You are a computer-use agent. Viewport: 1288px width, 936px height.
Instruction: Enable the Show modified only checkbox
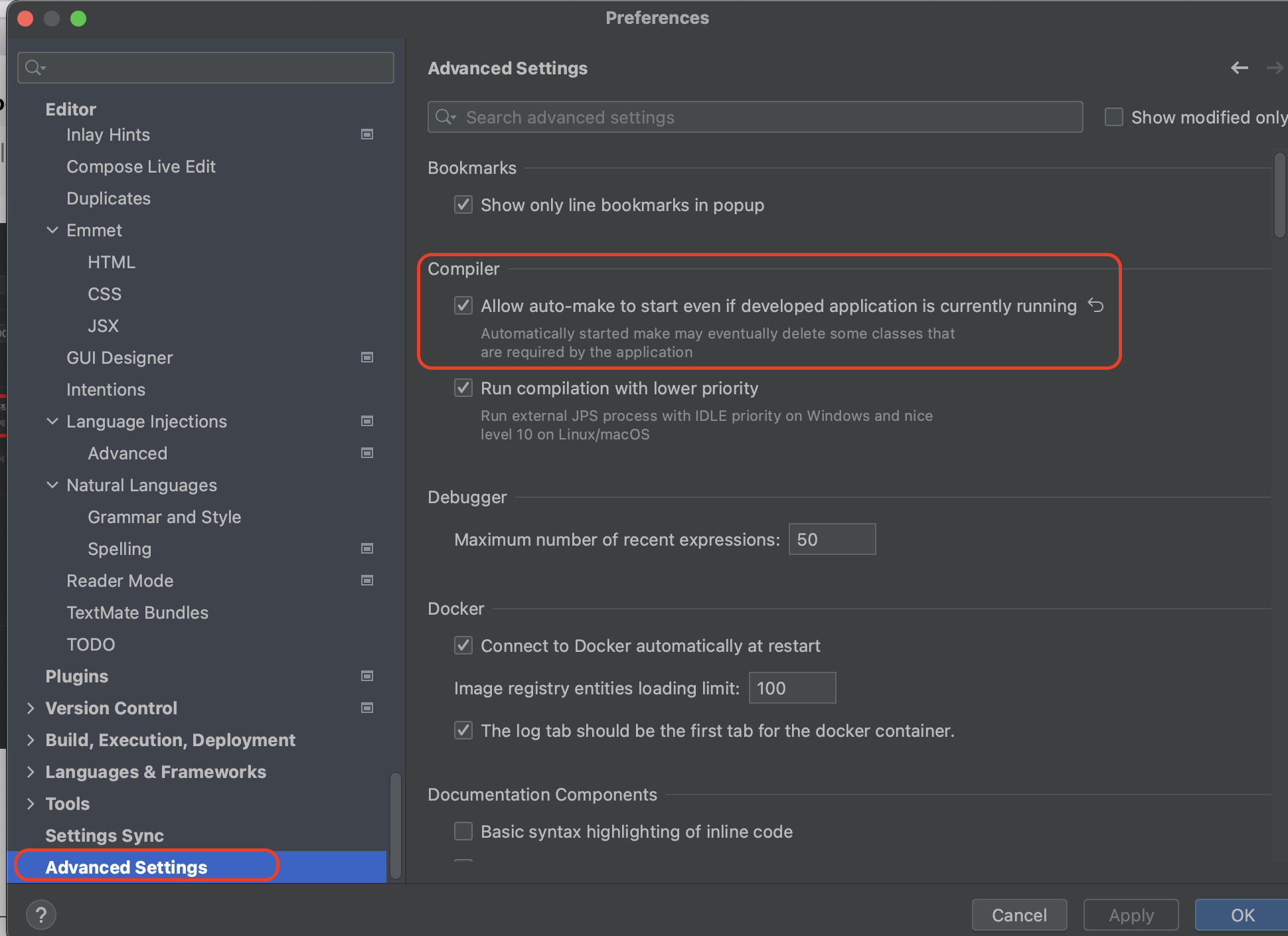point(1113,117)
